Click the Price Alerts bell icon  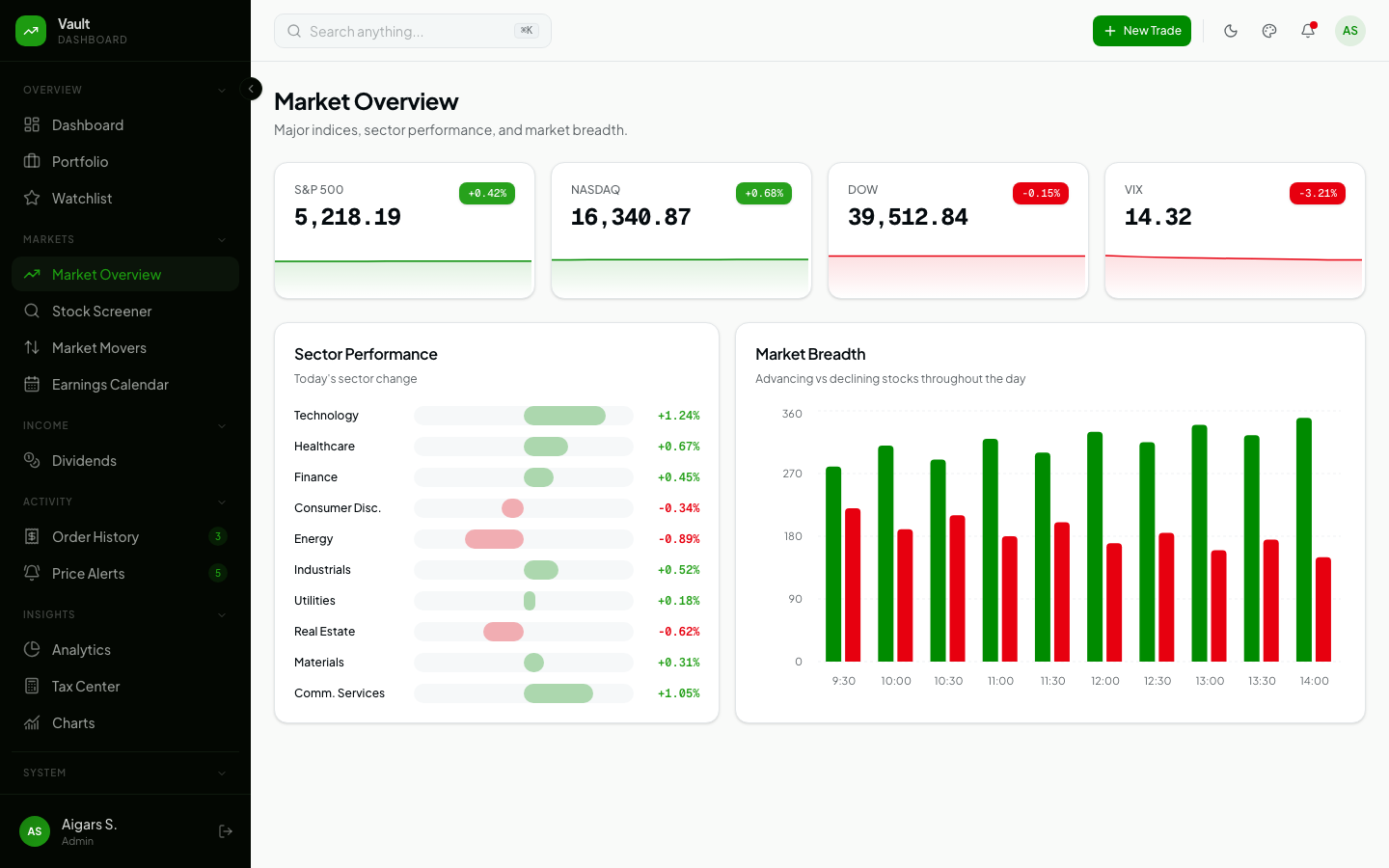click(x=32, y=573)
